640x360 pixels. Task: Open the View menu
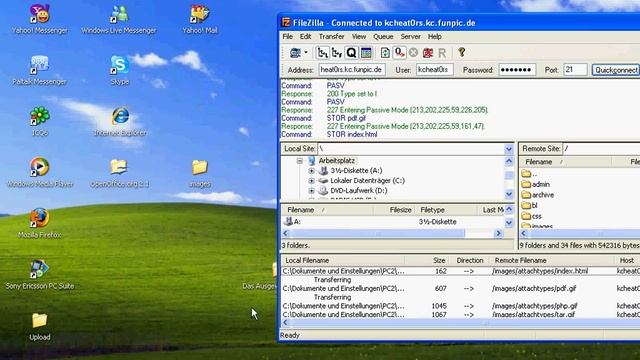pos(359,37)
